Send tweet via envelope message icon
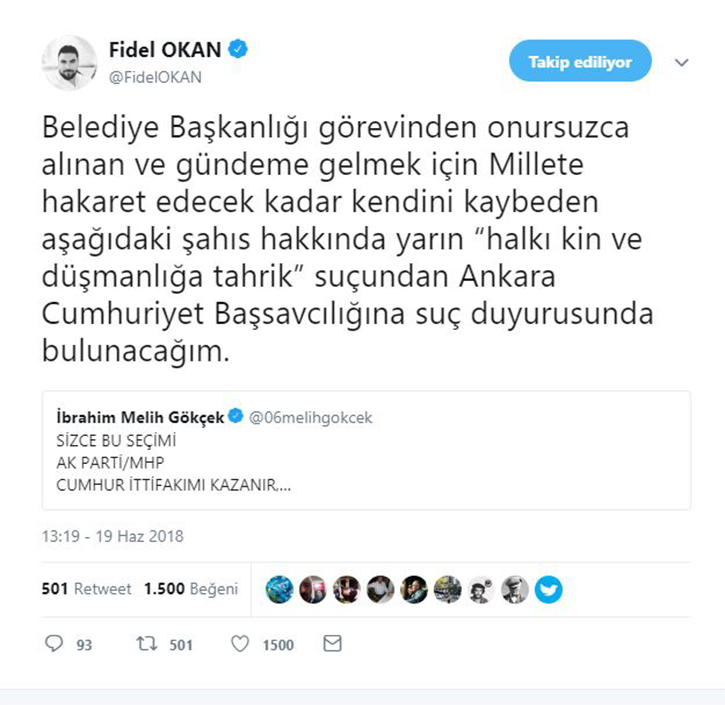725x705 pixels. pos(332,644)
